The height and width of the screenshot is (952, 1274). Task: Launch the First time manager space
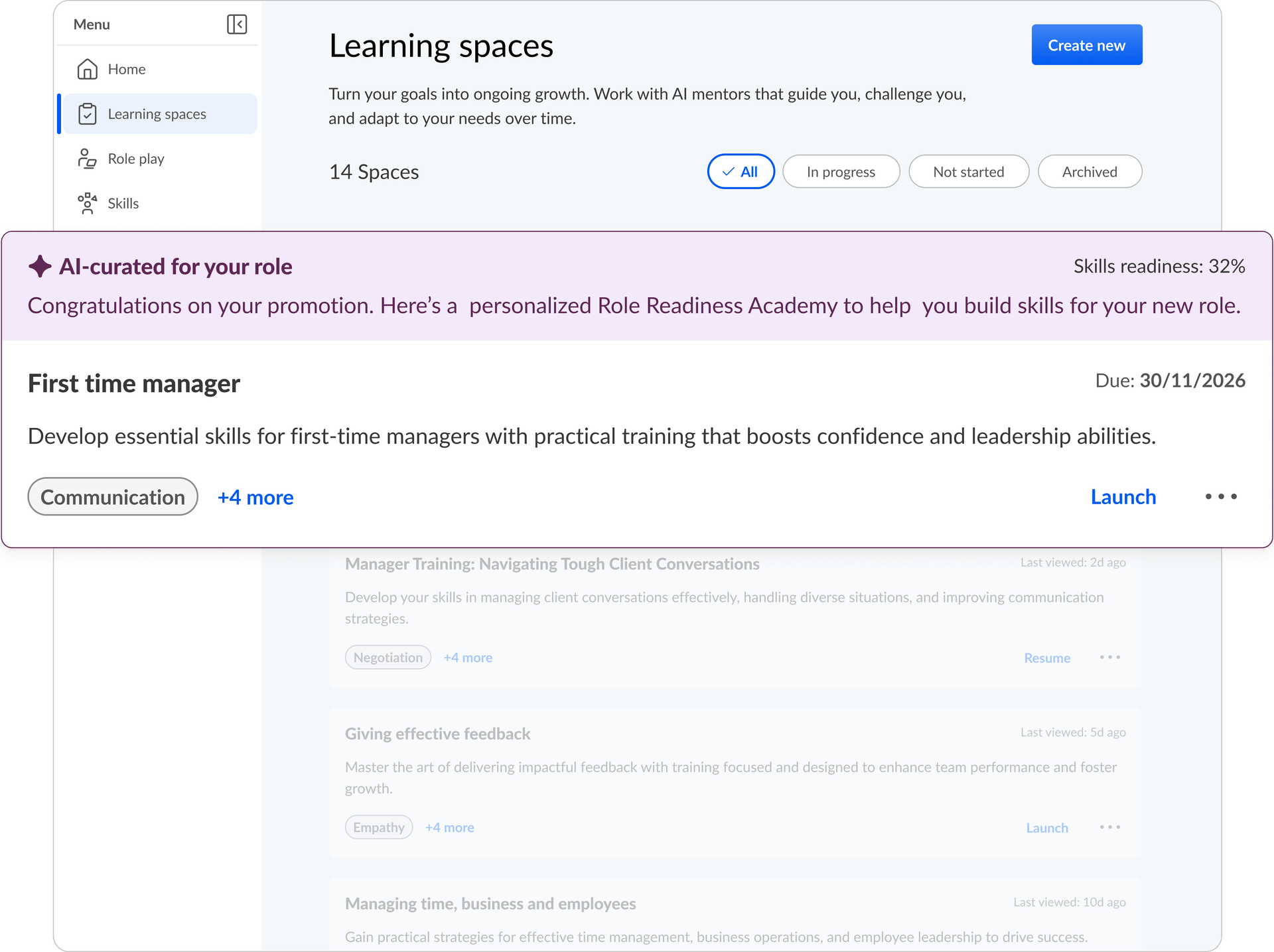click(x=1123, y=497)
